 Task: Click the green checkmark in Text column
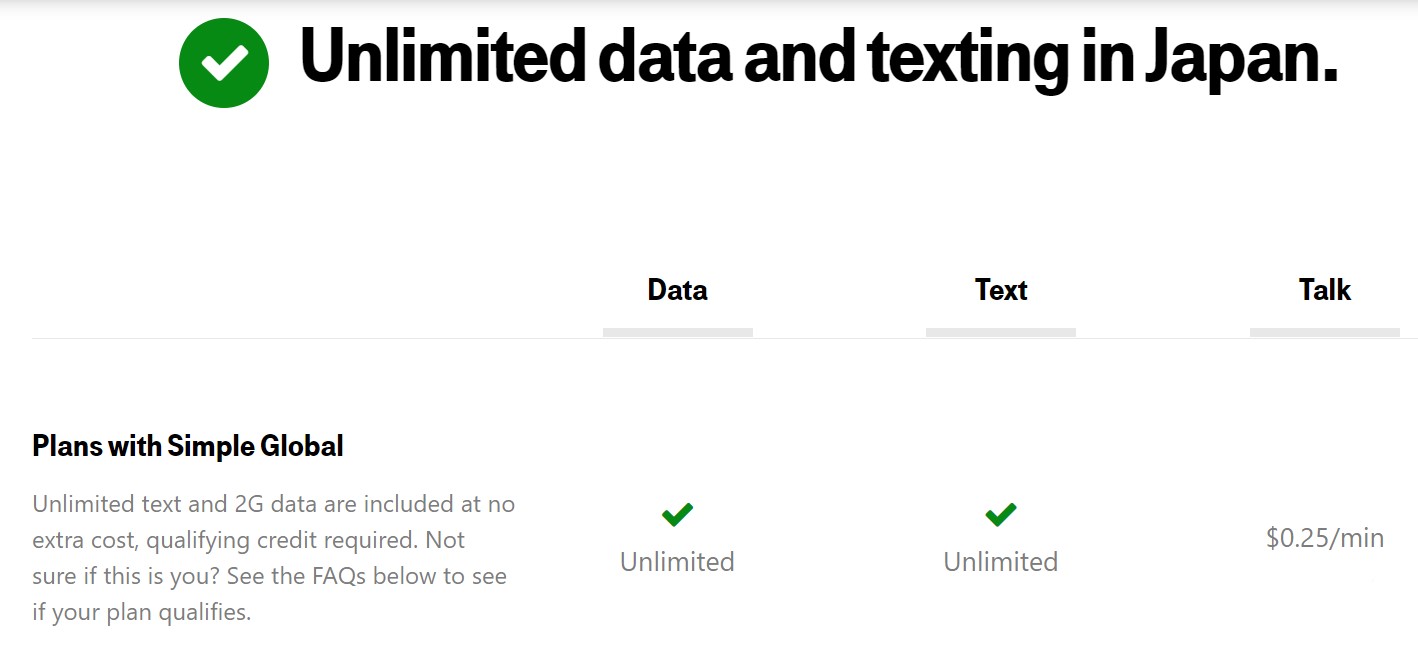[x=1001, y=515]
